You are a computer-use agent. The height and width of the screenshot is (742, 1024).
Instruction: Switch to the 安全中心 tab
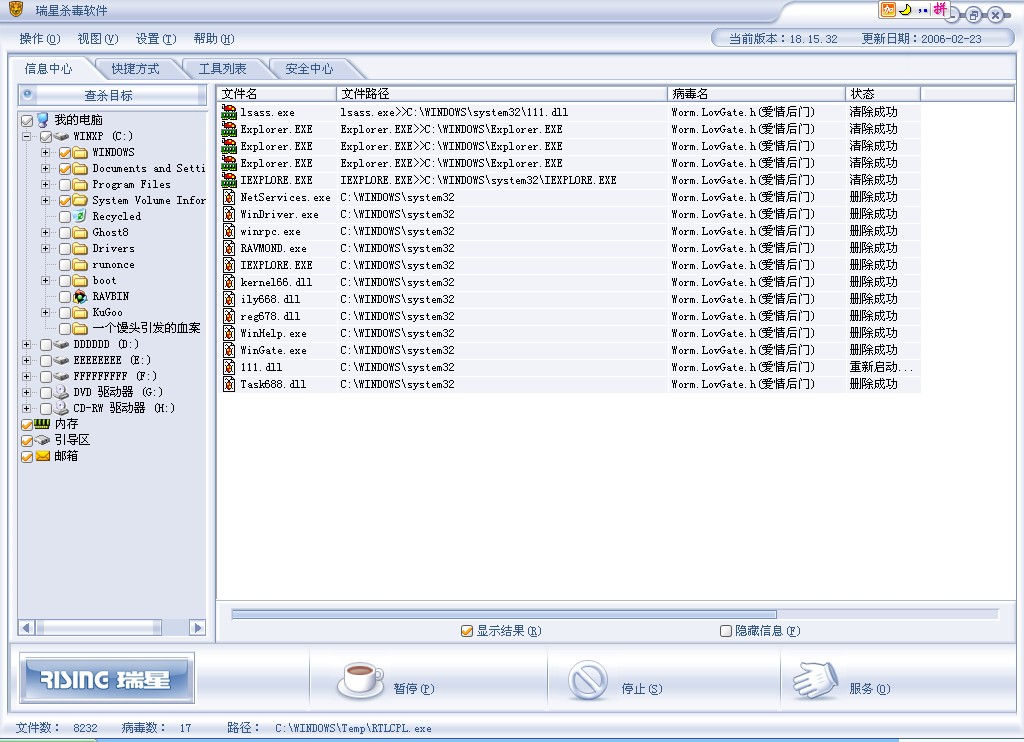310,69
